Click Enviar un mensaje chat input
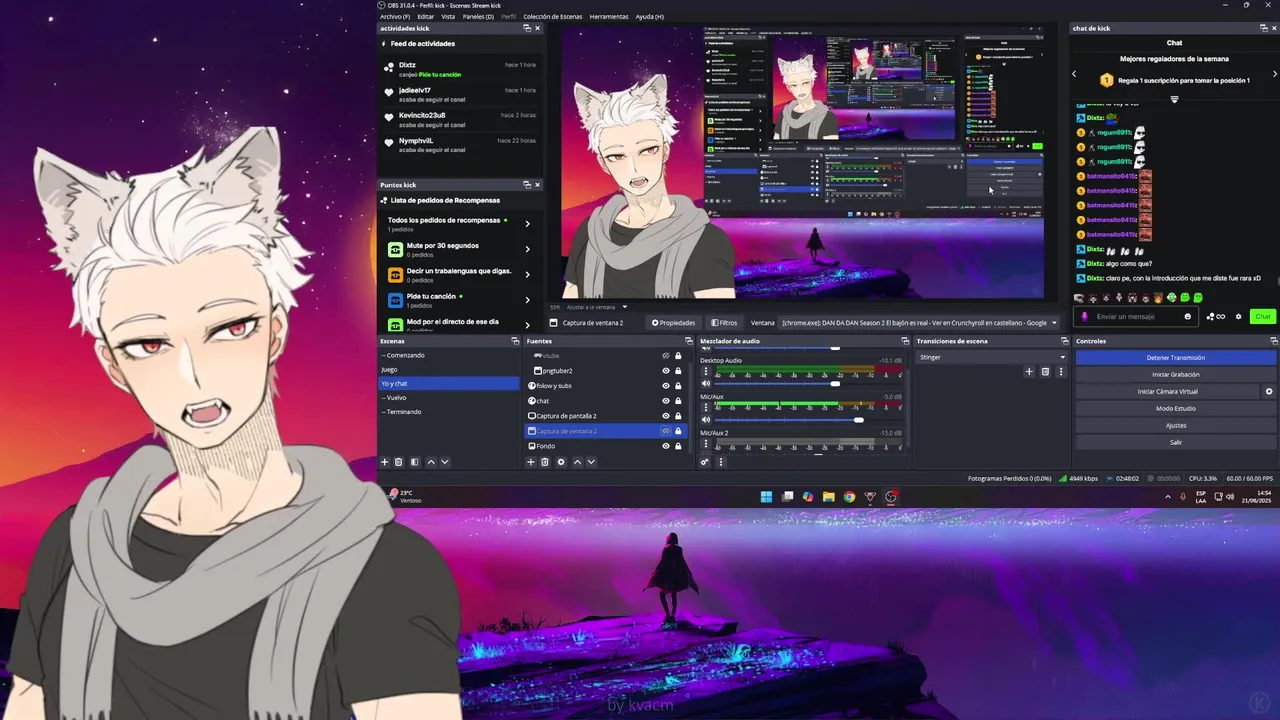This screenshot has width=1280, height=720. (x=1137, y=317)
